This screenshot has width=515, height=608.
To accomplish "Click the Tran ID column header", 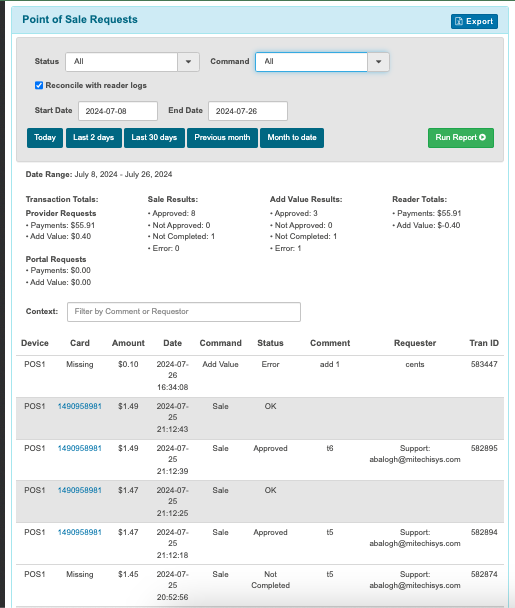I will 484,343.
